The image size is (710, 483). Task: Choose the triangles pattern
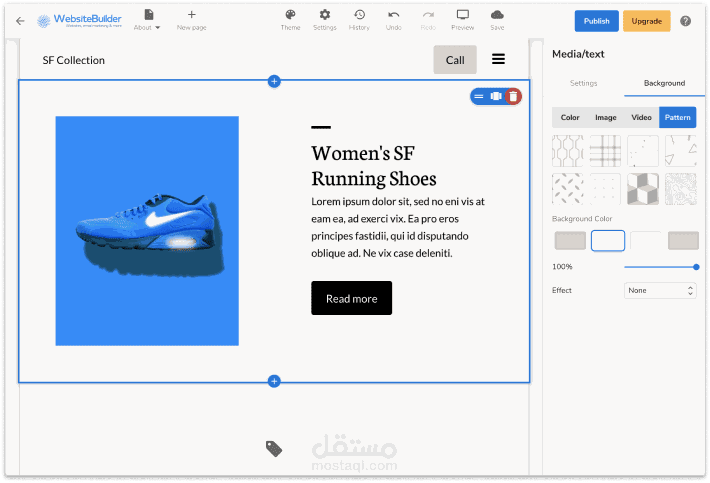coord(681,151)
